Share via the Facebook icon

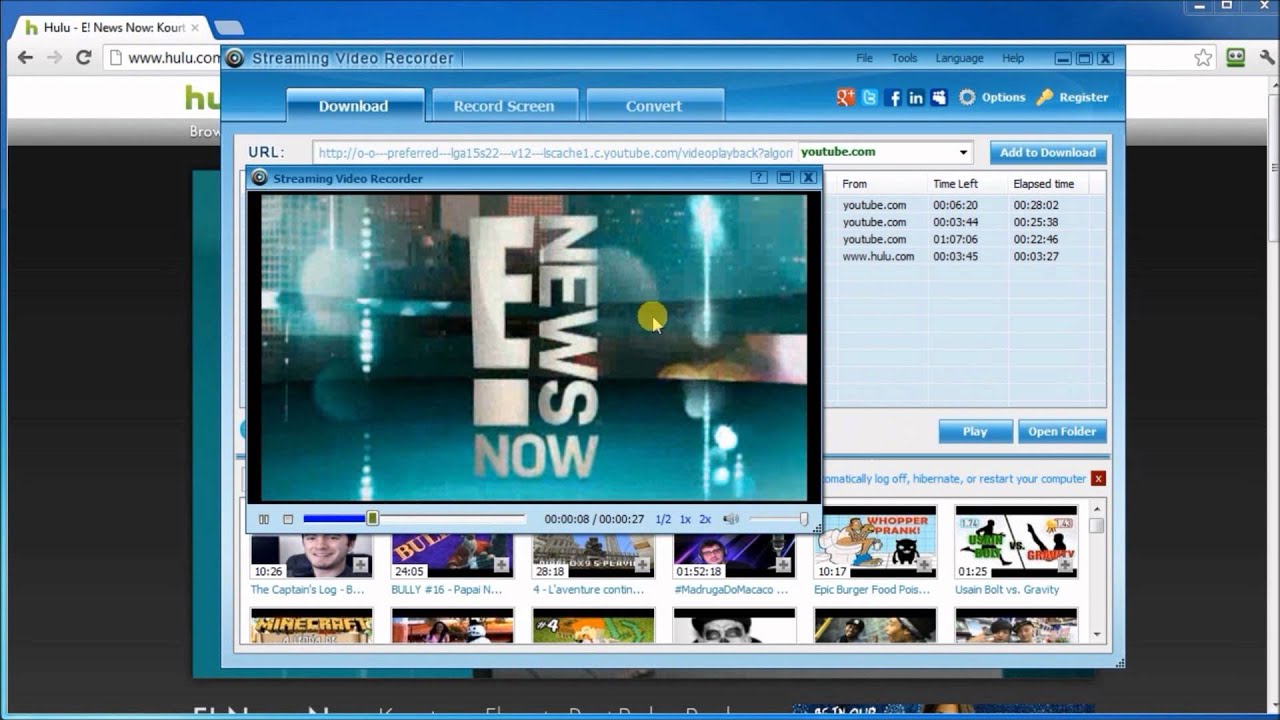tap(893, 97)
